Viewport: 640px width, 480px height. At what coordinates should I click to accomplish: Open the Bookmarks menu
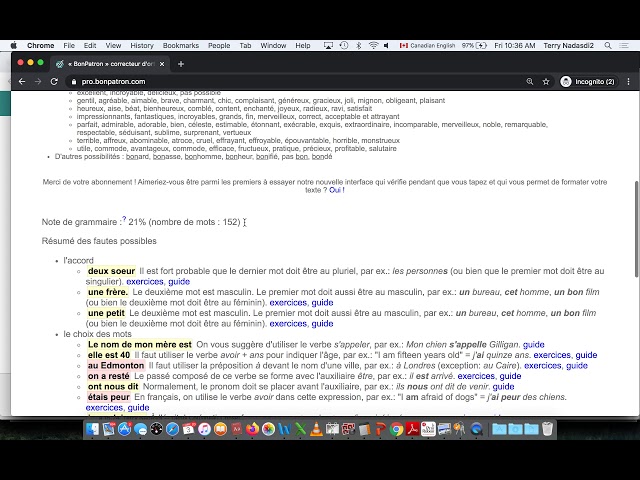point(181,45)
